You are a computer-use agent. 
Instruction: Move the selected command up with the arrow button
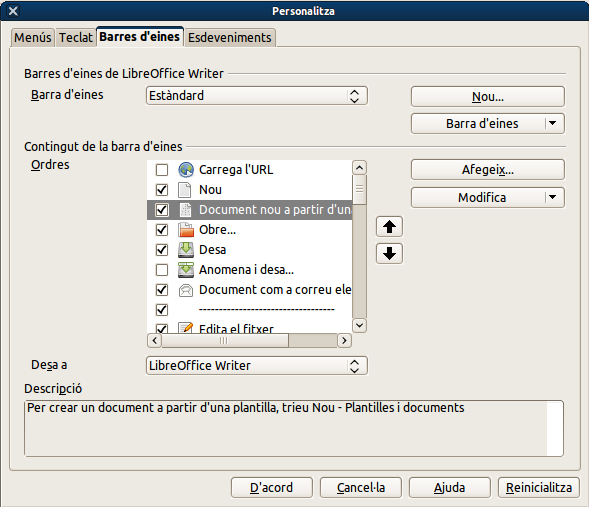[389, 226]
